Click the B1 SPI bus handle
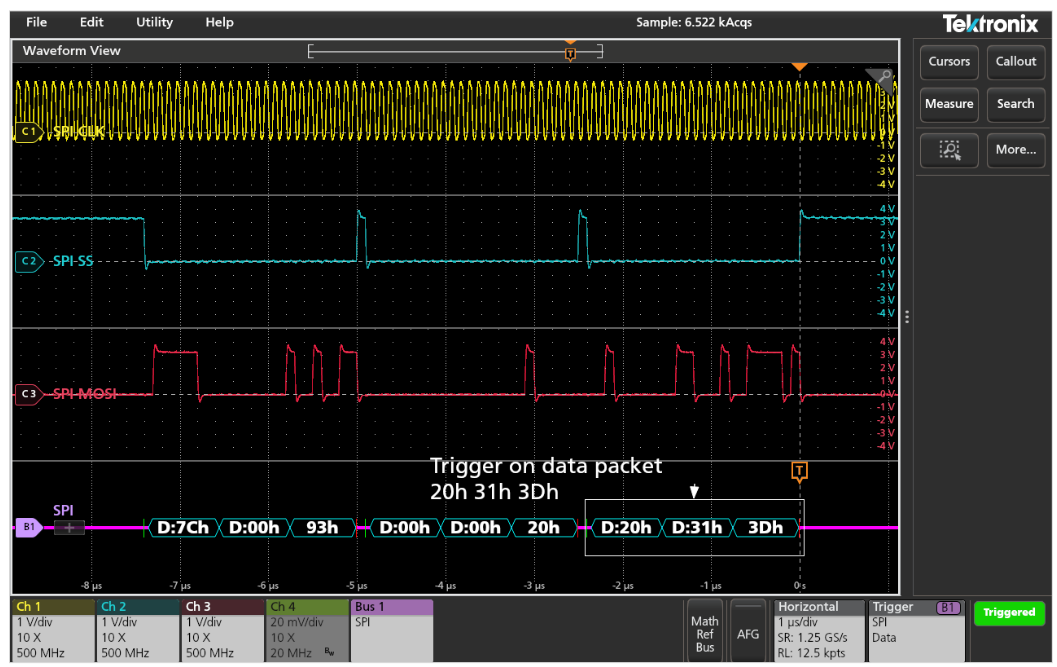This screenshot has height=667, width=1057. pyautogui.click(x=28, y=527)
